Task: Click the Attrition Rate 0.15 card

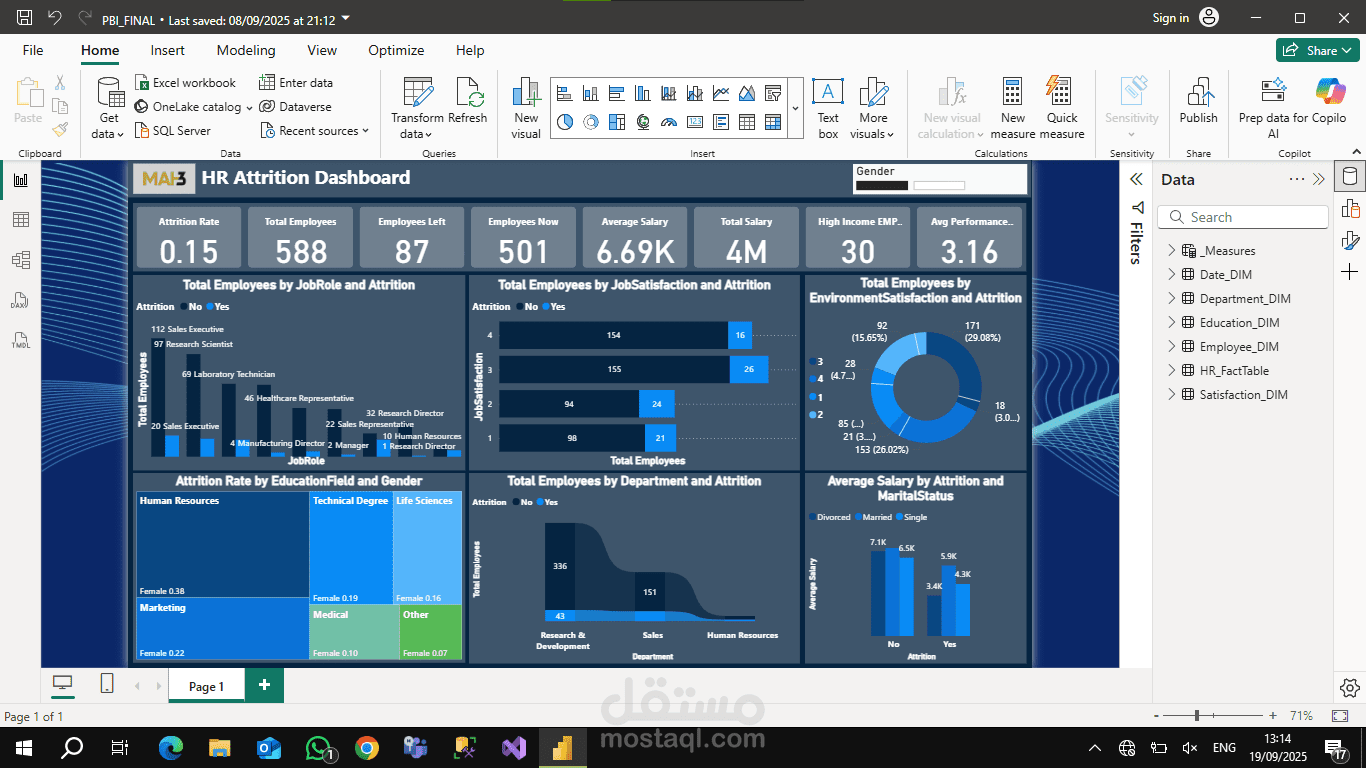Action: point(188,238)
